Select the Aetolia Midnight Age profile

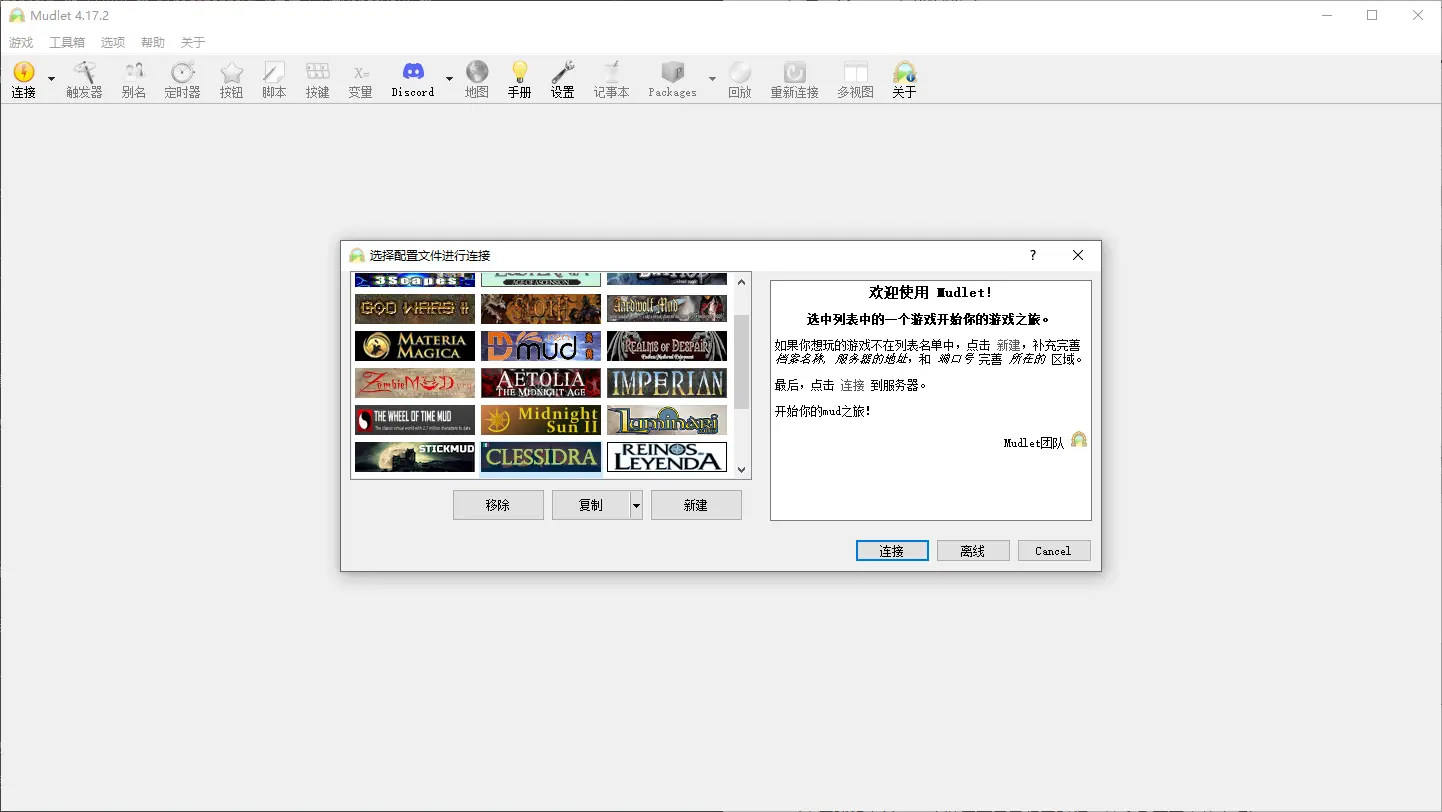(541, 383)
